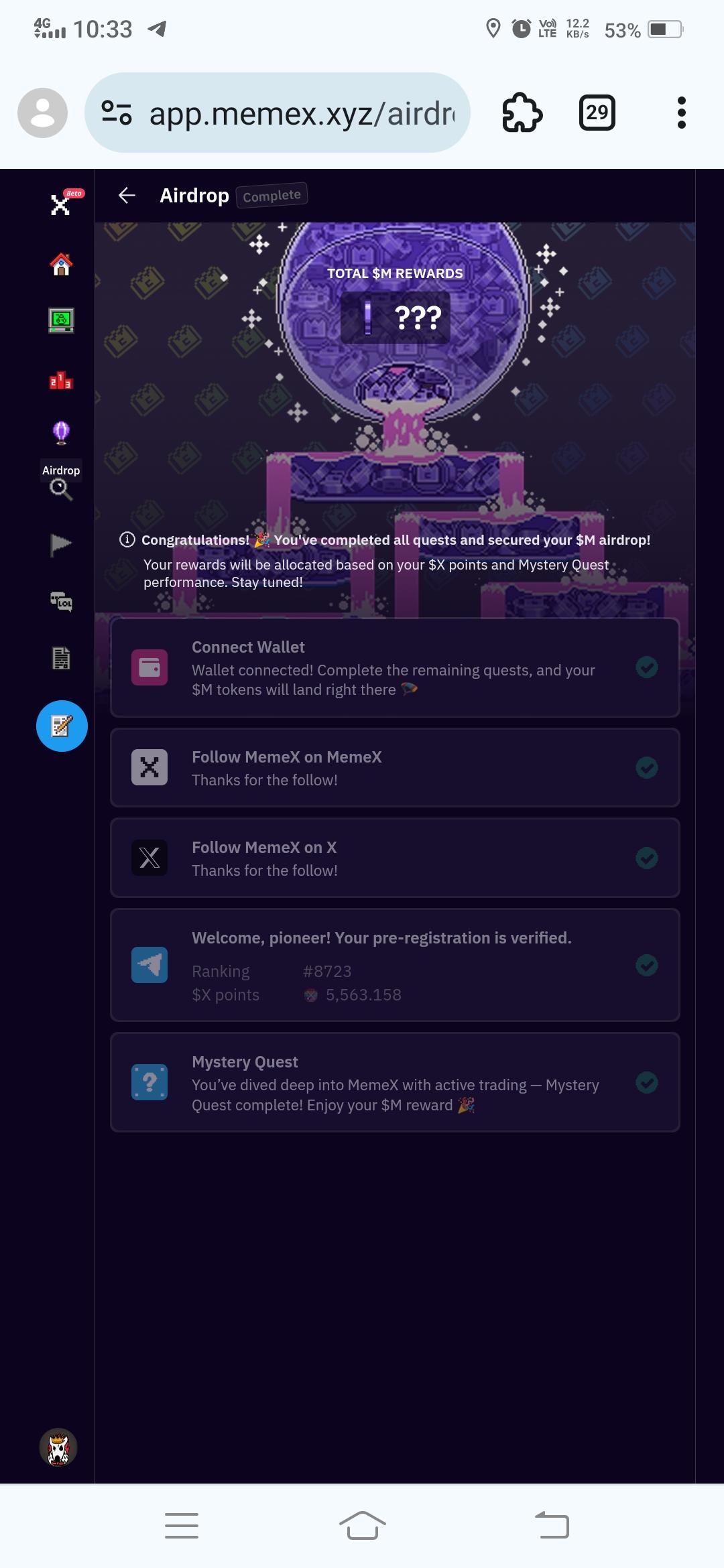Click the Connect Wallet checkmark
Image resolution: width=724 pixels, height=1568 pixels.
click(647, 667)
